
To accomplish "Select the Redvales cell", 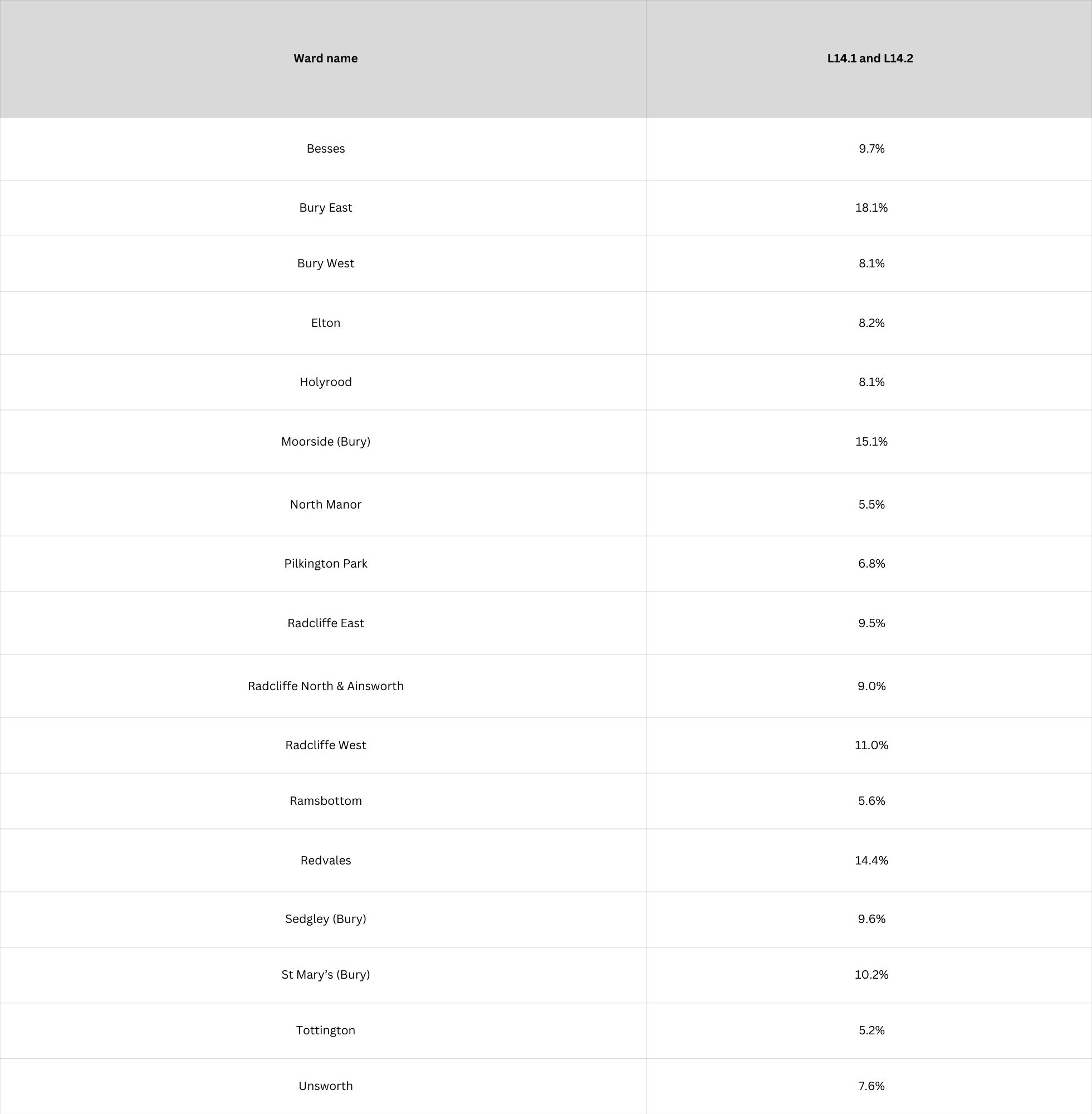I will [x=325, y=861].
